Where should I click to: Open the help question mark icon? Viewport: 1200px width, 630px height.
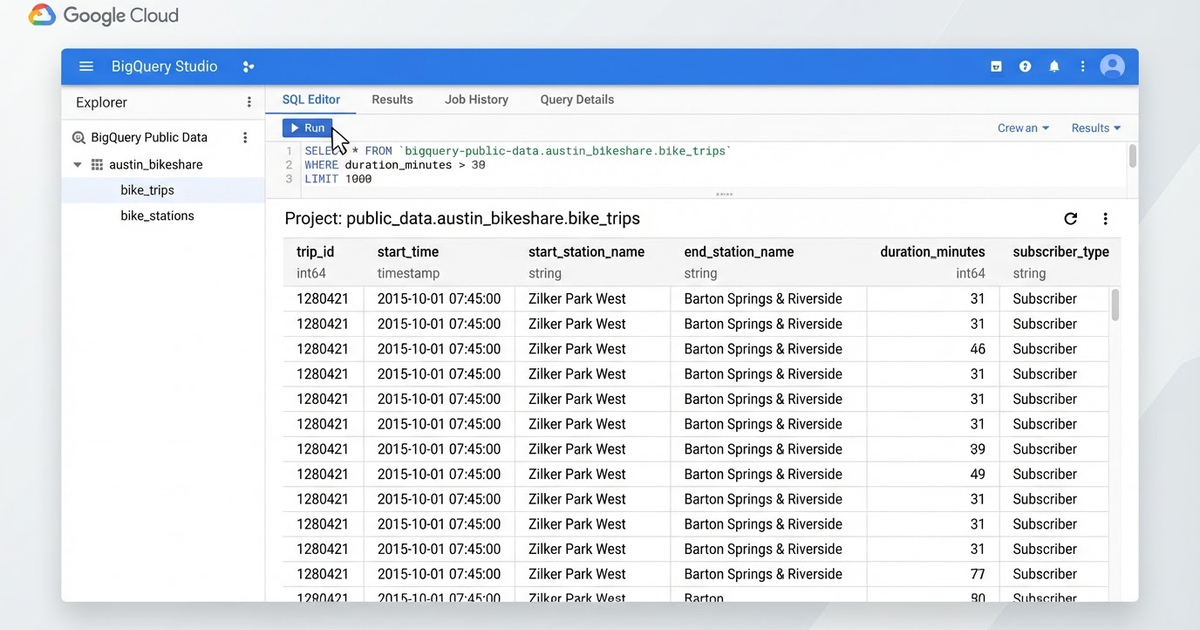[x=1025, y=67]
